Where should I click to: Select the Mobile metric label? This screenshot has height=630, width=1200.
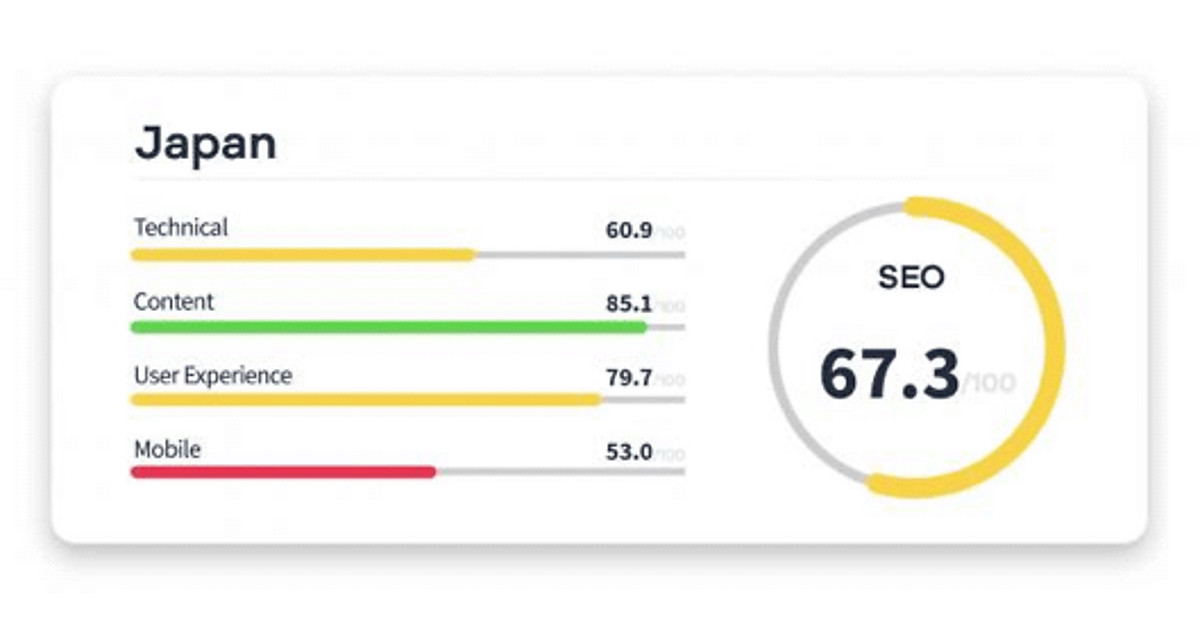click(167, 450)
